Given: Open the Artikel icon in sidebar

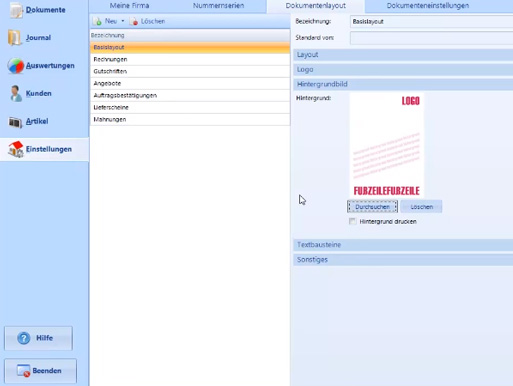Looking at the screenshot, I should [15, 122].
